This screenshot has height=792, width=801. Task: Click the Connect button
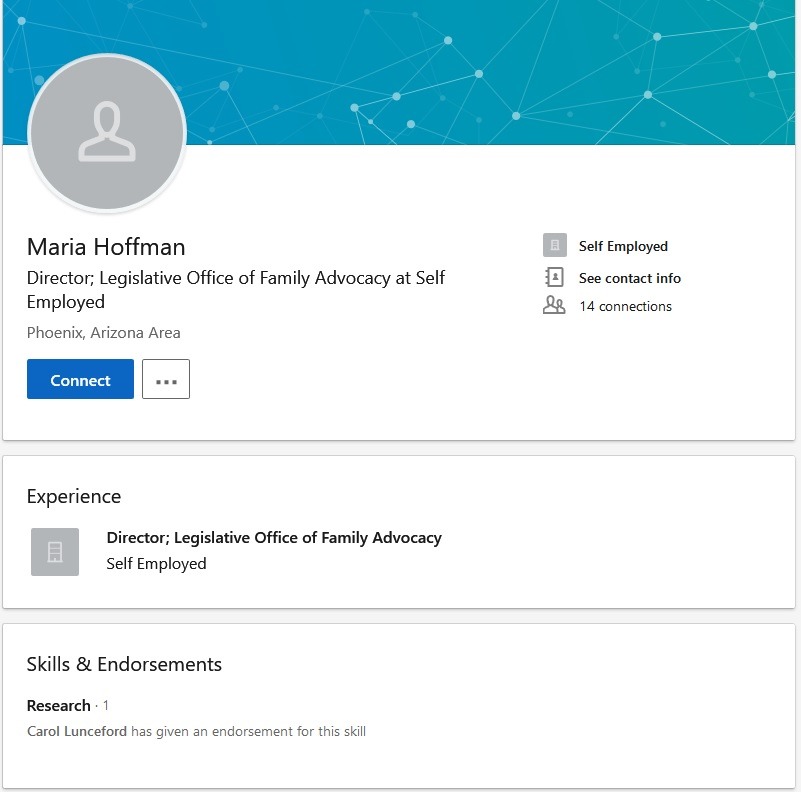click(80, 380)
